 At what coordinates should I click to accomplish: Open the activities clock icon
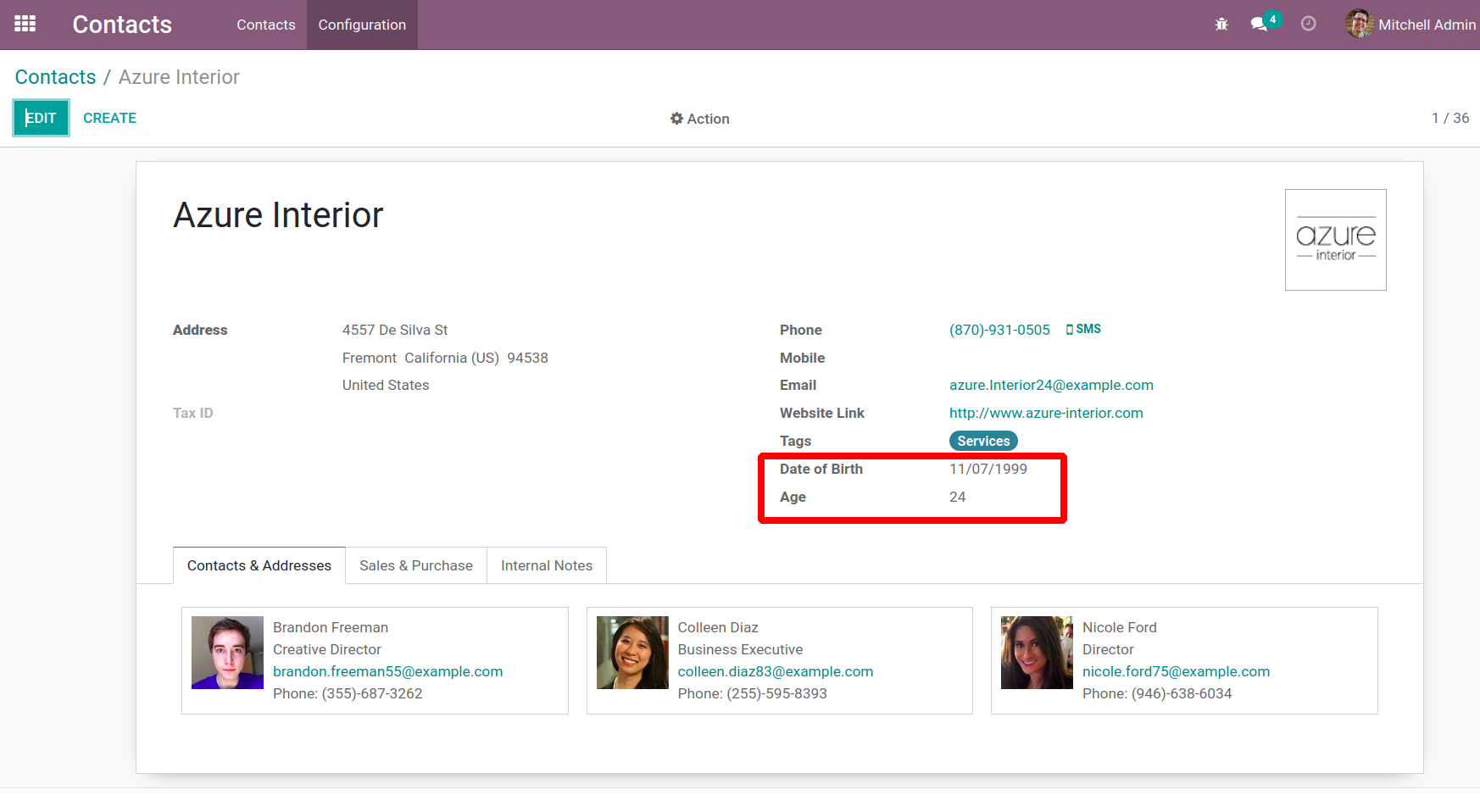coord(1309,24)
